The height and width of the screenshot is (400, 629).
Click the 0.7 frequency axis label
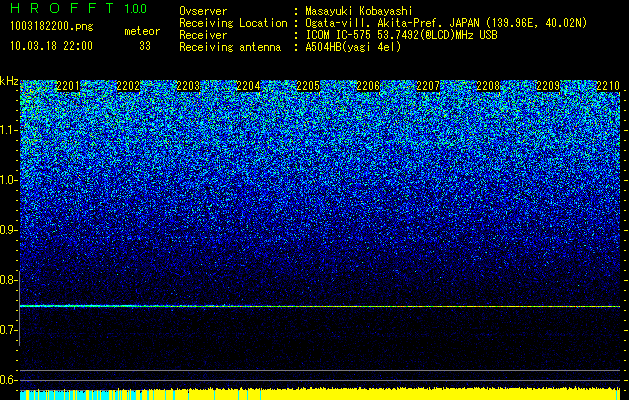point(8,330)
